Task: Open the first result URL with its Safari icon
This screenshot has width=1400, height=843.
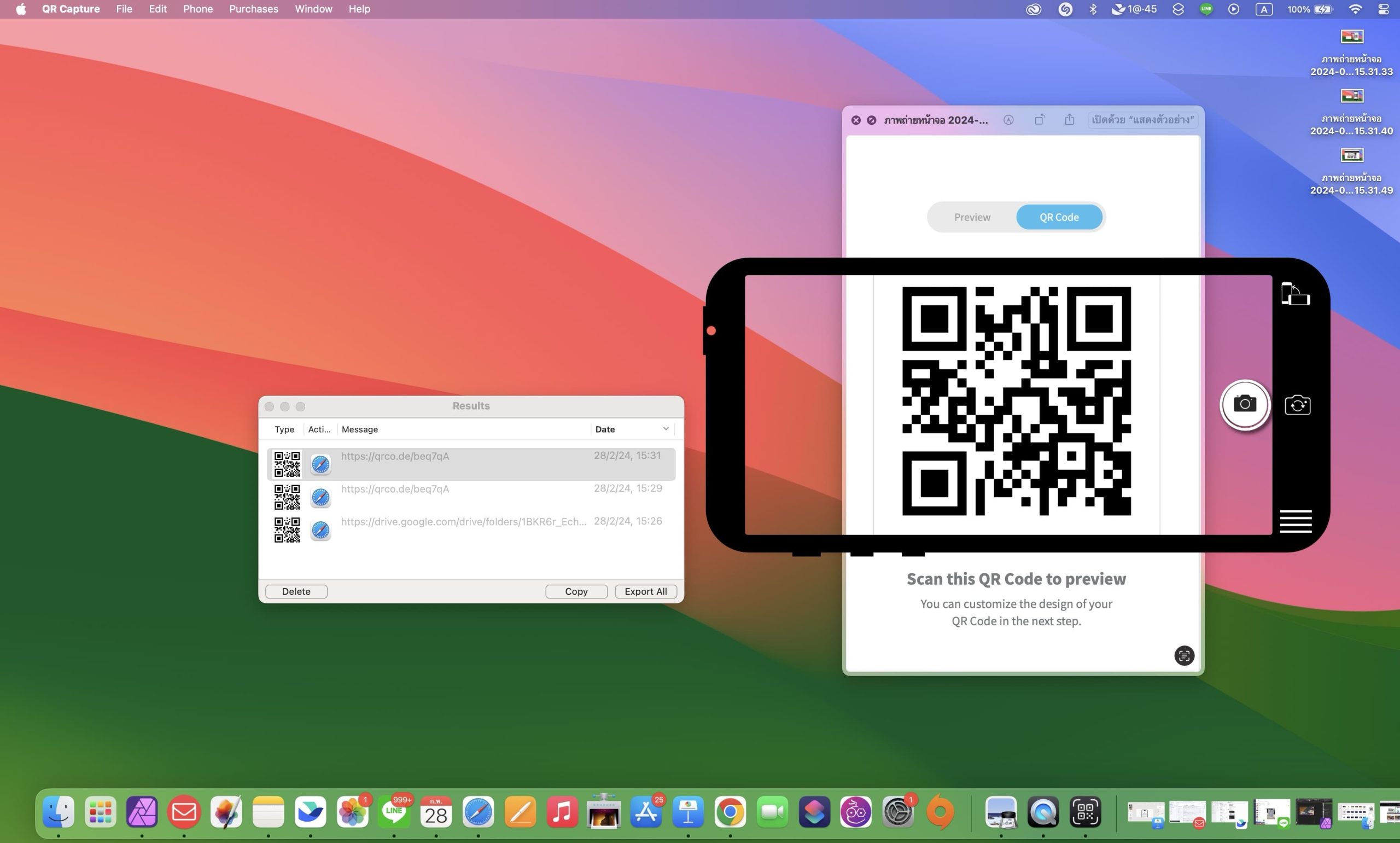Action: coord(321,464)
